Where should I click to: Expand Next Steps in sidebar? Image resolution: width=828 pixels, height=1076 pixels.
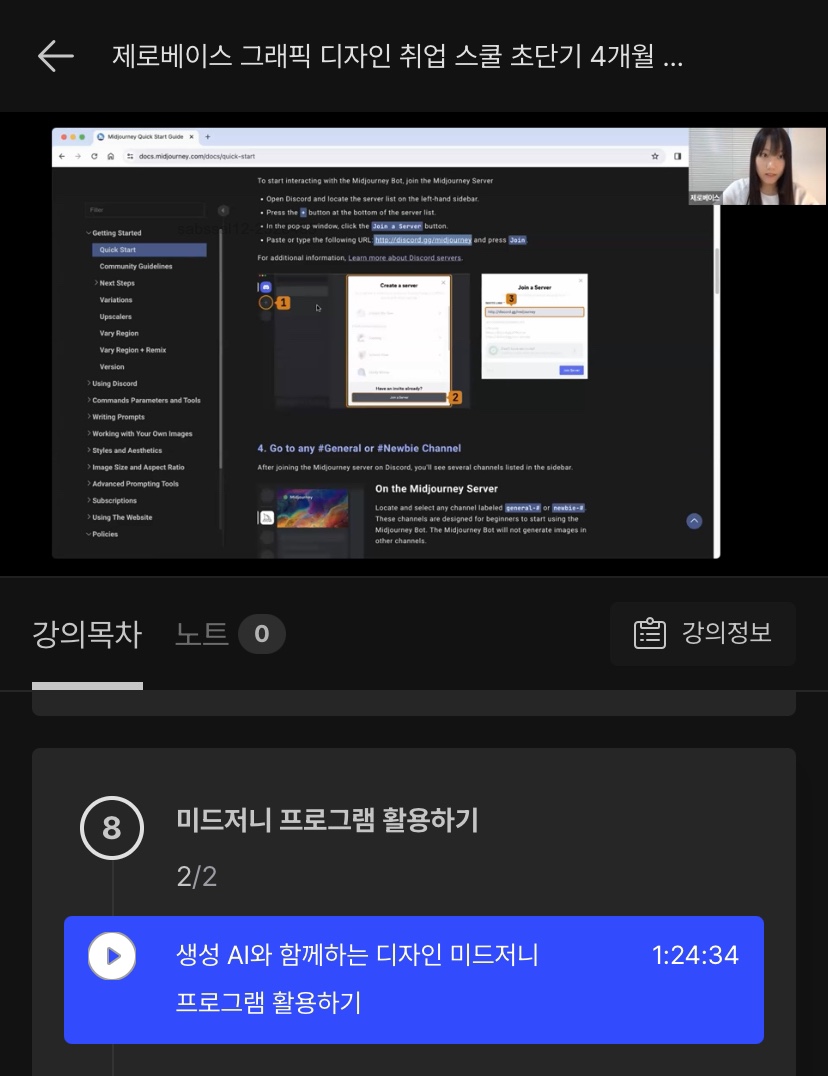(115, 283)
